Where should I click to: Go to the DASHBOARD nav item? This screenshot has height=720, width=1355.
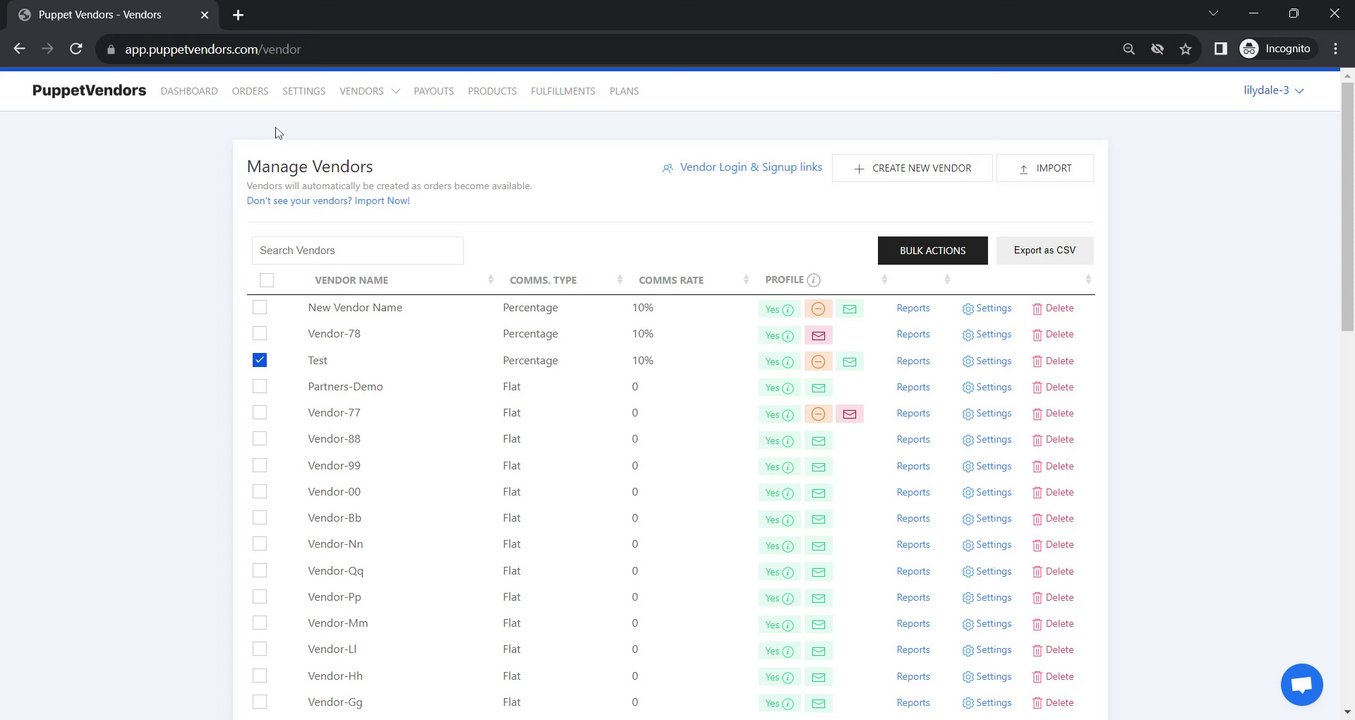coord(189,91)
